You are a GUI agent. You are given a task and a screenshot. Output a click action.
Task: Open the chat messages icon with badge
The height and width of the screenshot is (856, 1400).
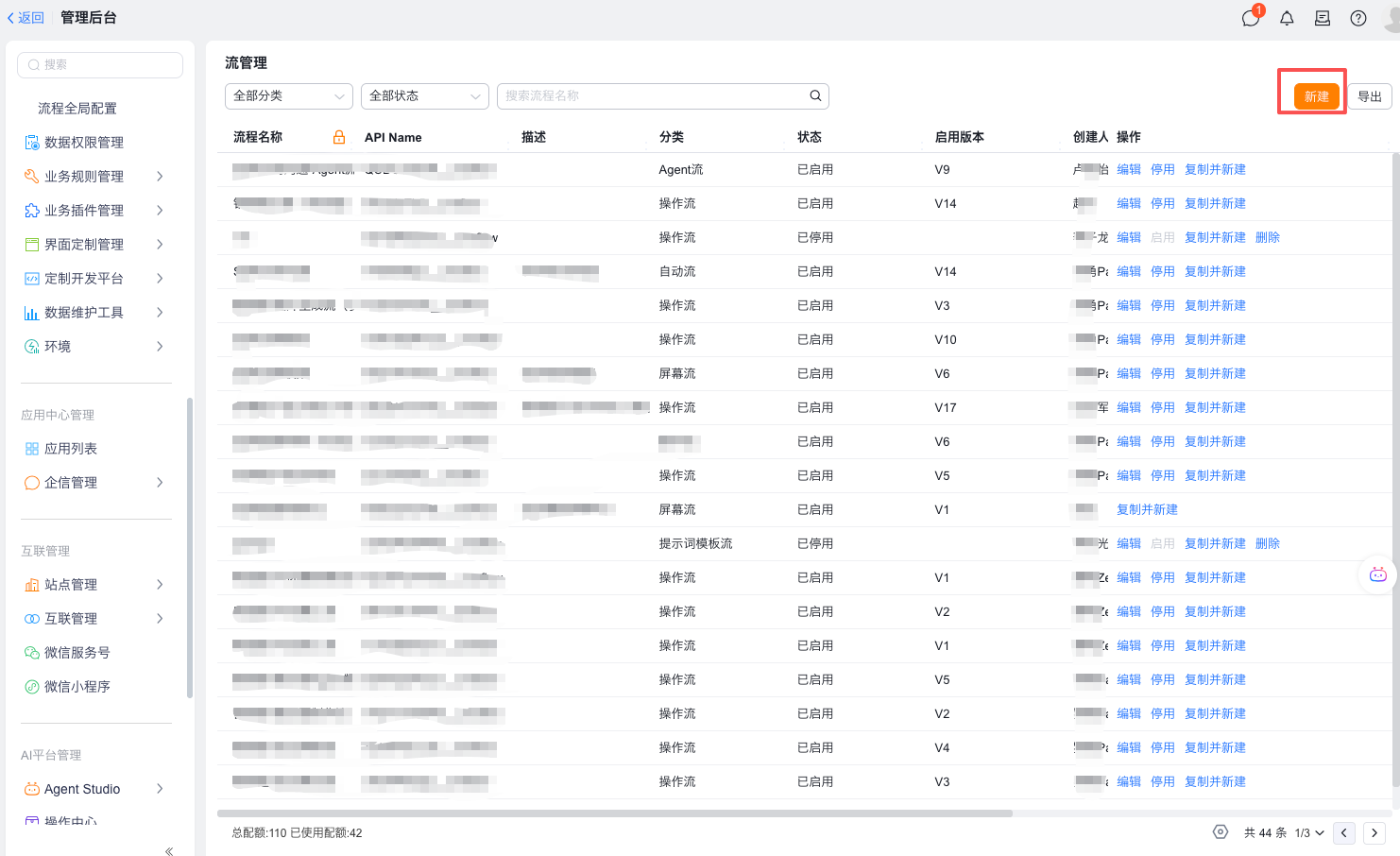[1251, 18]
